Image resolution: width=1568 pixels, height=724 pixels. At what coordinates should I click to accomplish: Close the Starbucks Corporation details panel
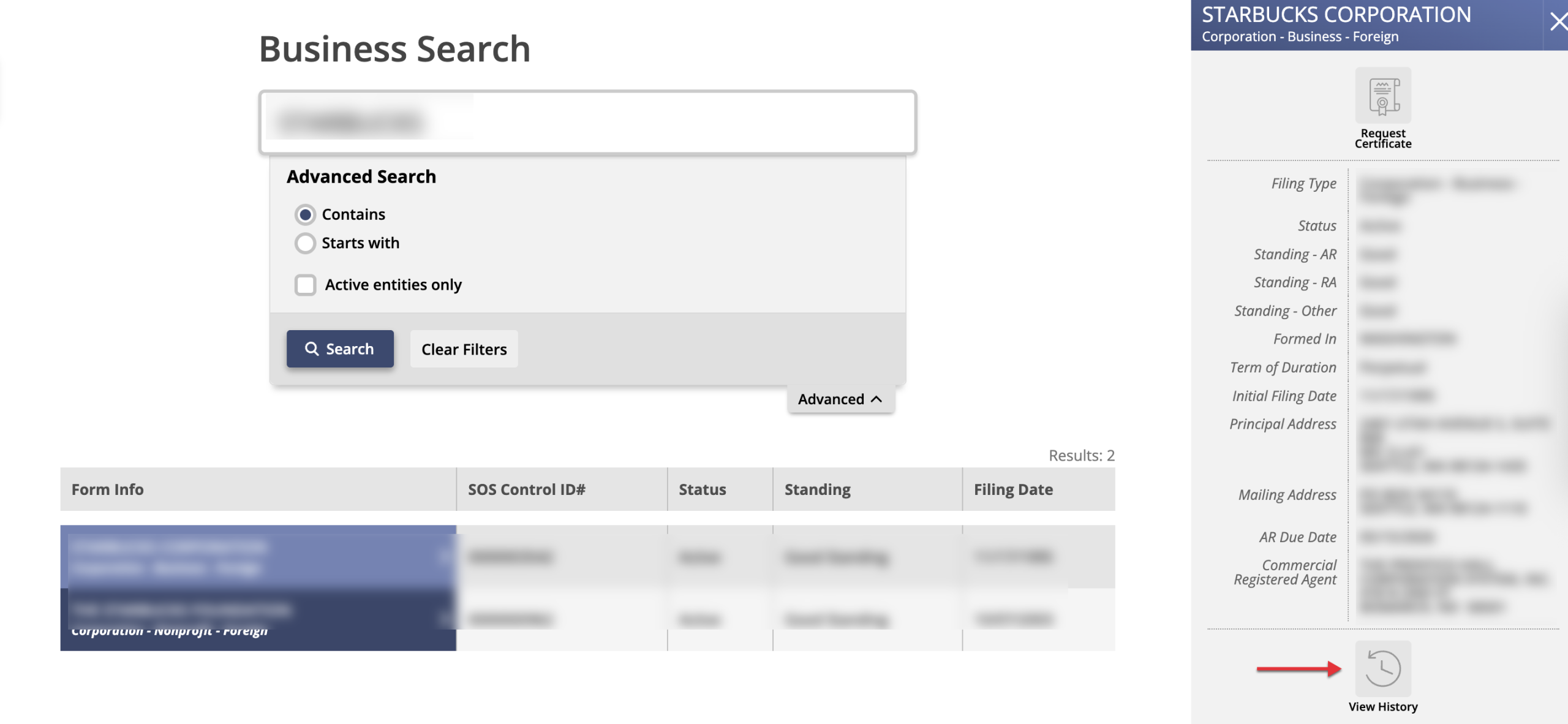tap(1558, 23)
